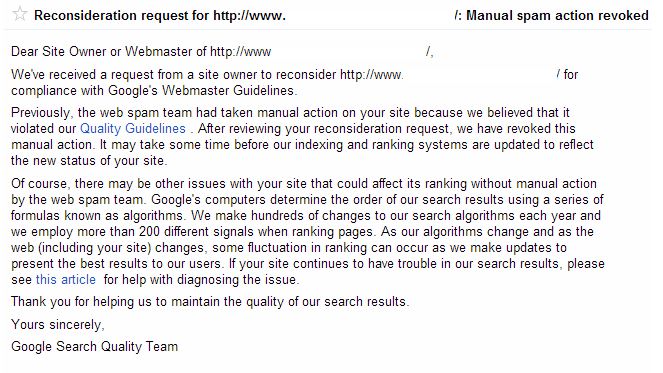The width and height of the screenshot is (663, 373).
Task: Click 'Manual spam action revoked' in subject
Action: point(557,16)
